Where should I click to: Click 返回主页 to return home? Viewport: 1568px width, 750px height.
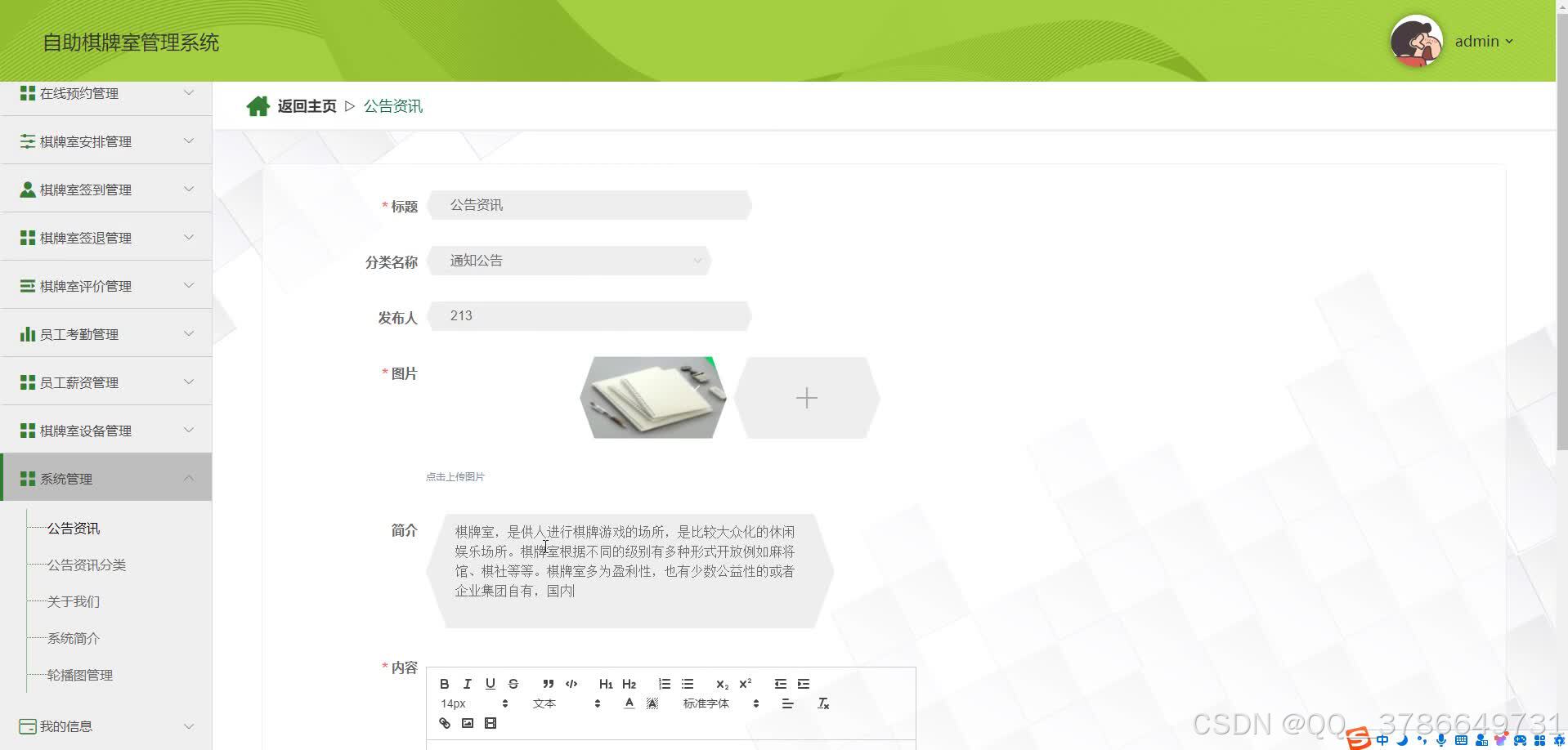[306, 105]
